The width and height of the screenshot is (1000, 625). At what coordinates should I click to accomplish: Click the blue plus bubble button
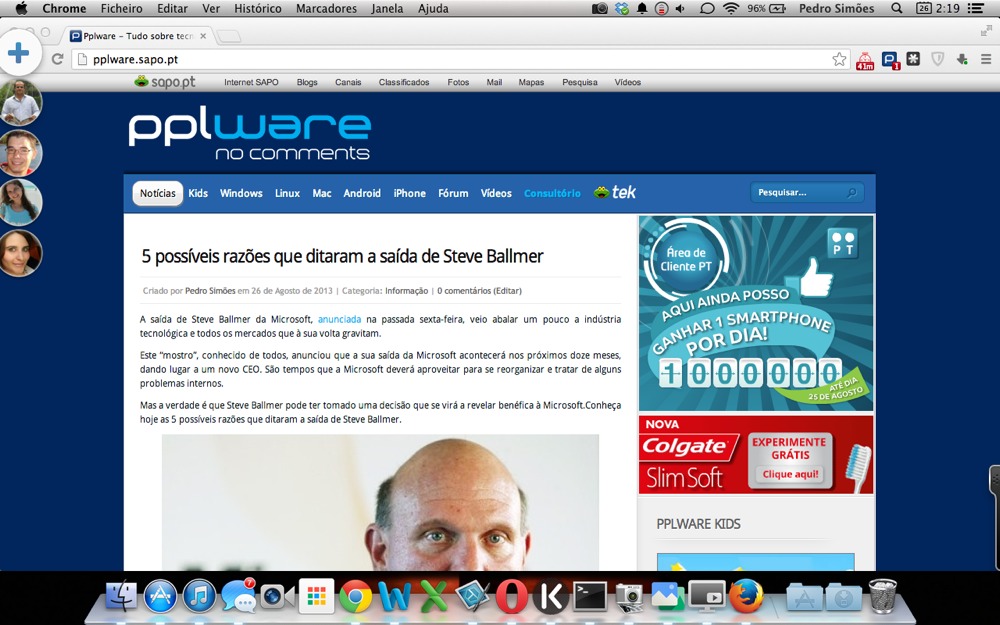tap(19, 53)
